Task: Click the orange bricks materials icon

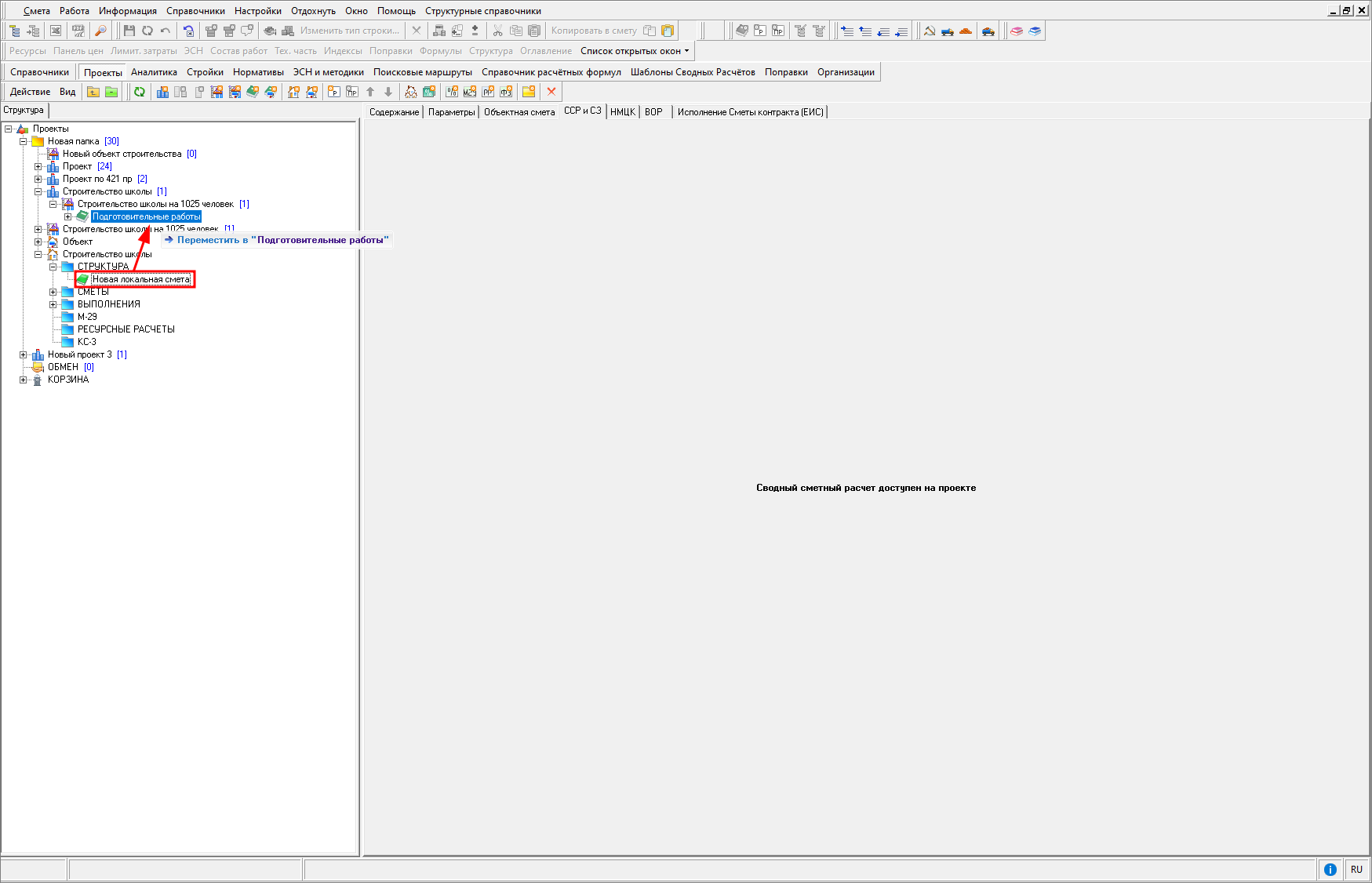Action: [966, 31]
